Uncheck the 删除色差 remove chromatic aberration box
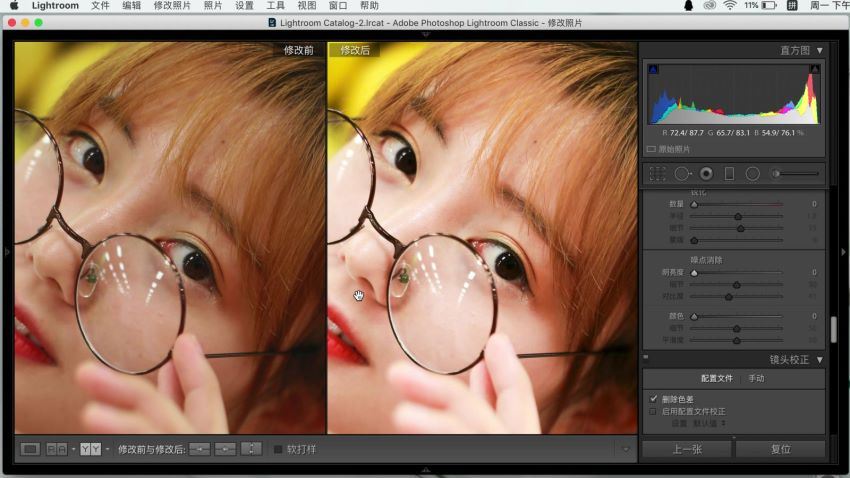This screenshot has height=478, width=850. [653, 399]
